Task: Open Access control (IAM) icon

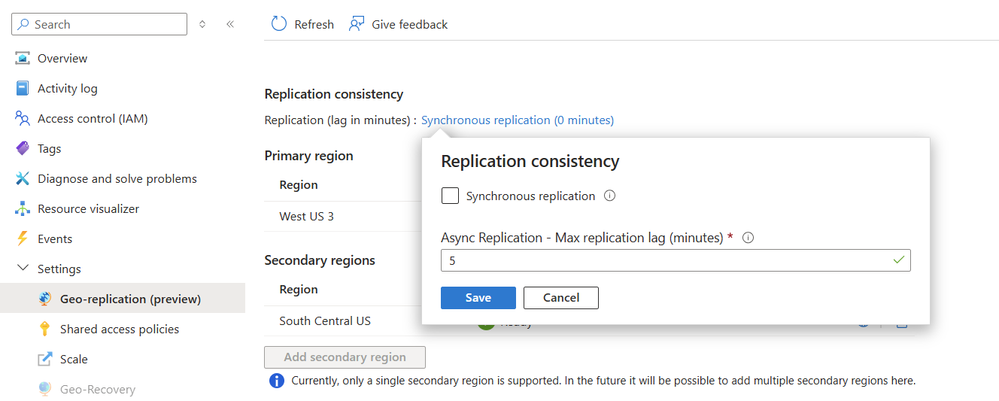Action: coord(22,118)
